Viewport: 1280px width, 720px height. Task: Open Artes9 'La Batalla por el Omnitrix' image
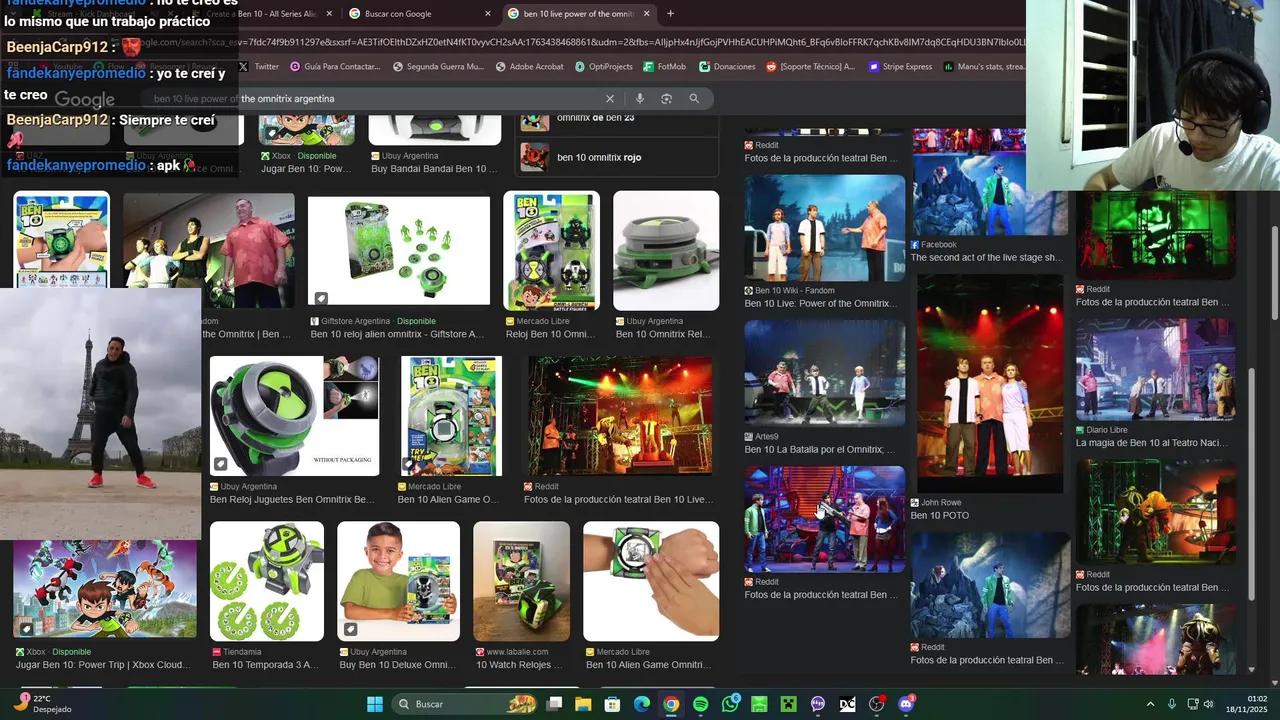coord(824,373)
